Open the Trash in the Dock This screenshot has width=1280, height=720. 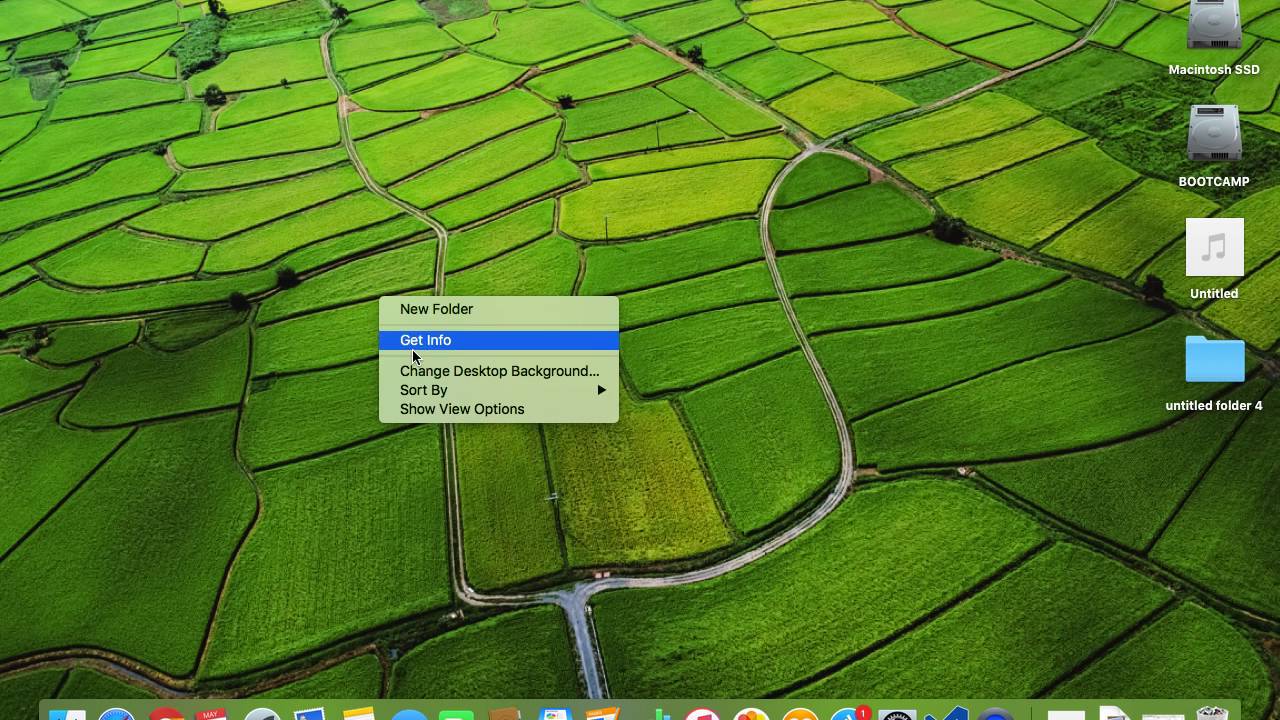tap(1212, 713)
